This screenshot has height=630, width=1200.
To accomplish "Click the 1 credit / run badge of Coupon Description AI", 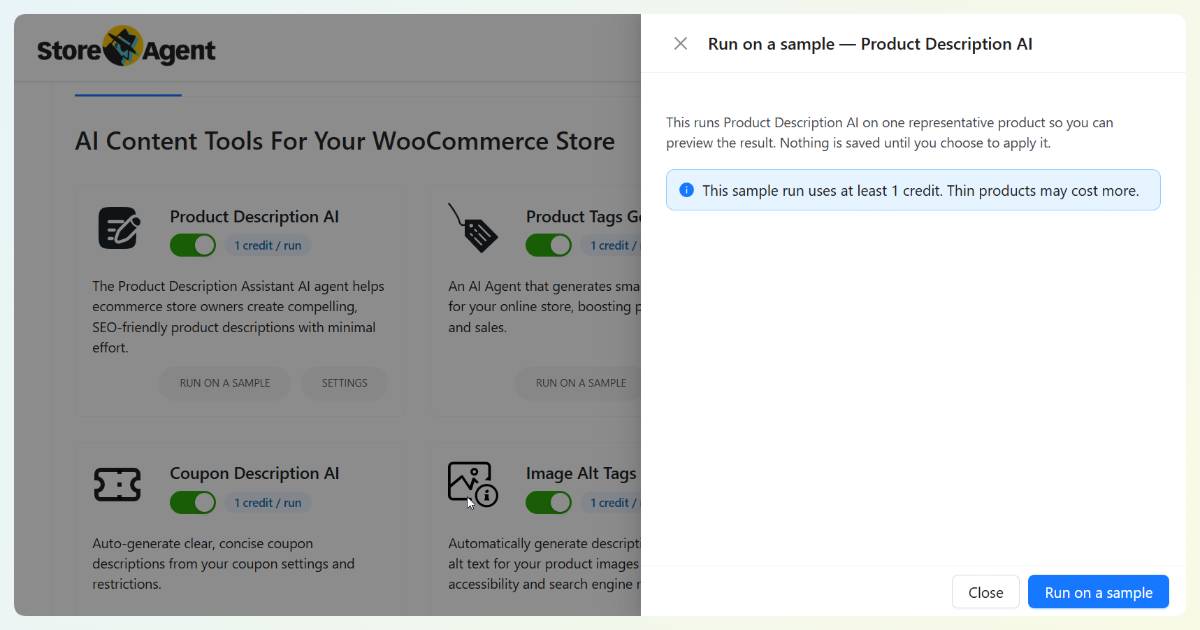I will point(268,503).
